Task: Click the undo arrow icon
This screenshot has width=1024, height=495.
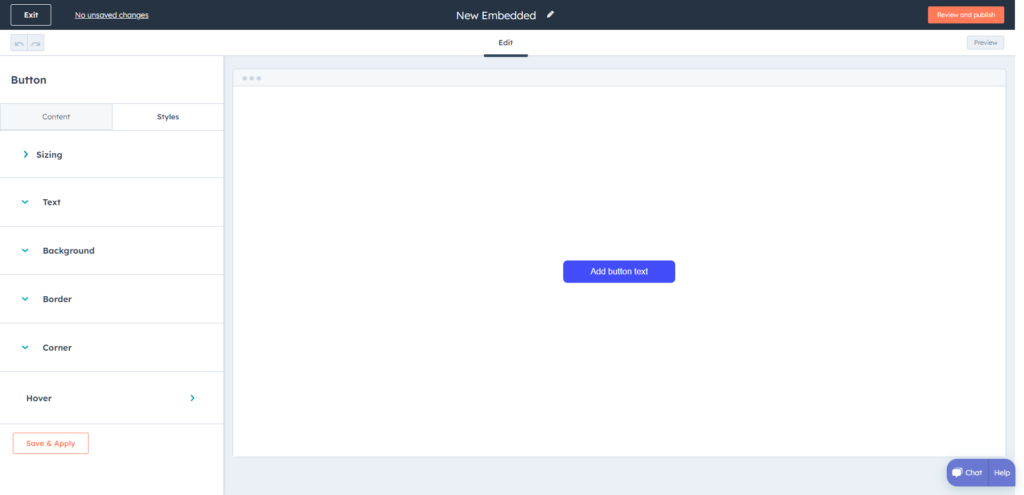Action: pyautogui.click(x=19, y=43)
